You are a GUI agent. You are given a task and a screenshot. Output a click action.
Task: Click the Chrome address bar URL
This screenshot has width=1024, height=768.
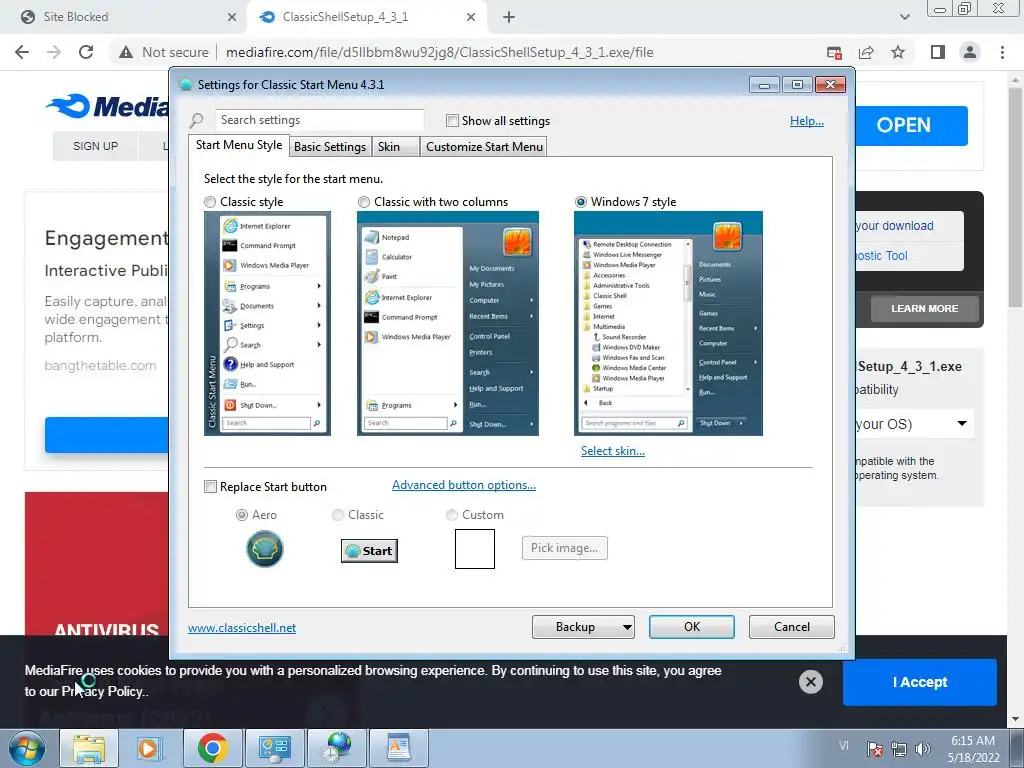pyautogui.click(x=440, y=52)
